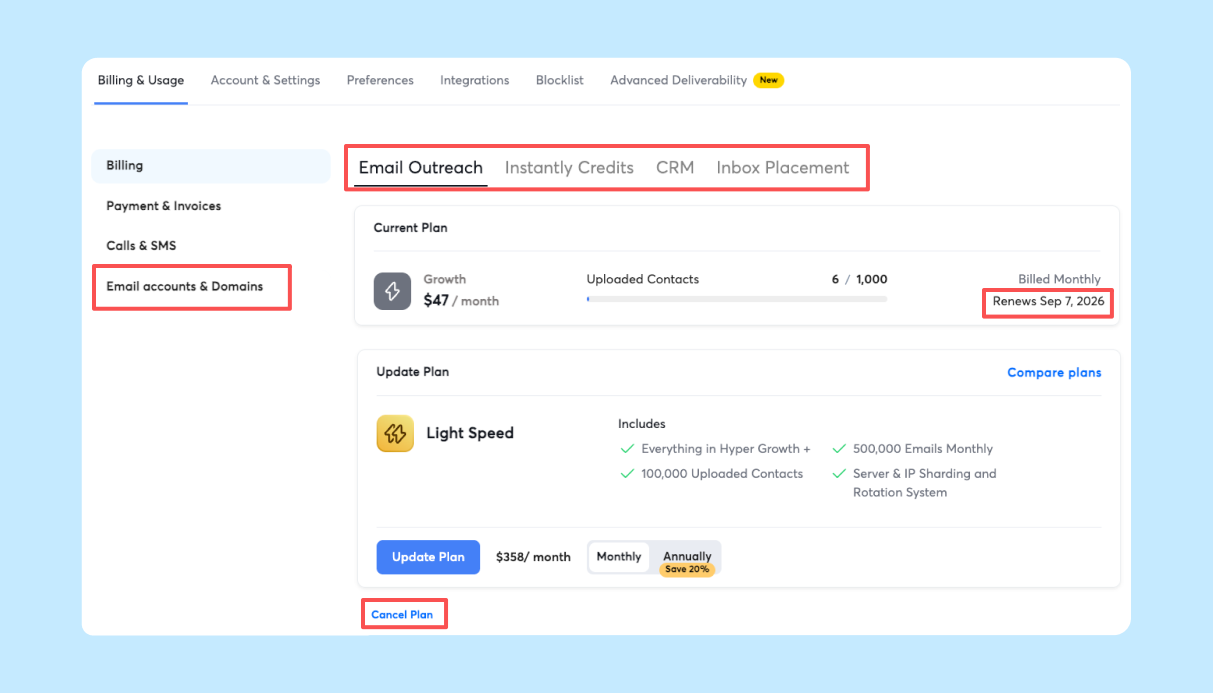The width and height of the screenshot is (1213, 693).
Task: Click the Growth plan name label
Action: (x=445, y=279)
